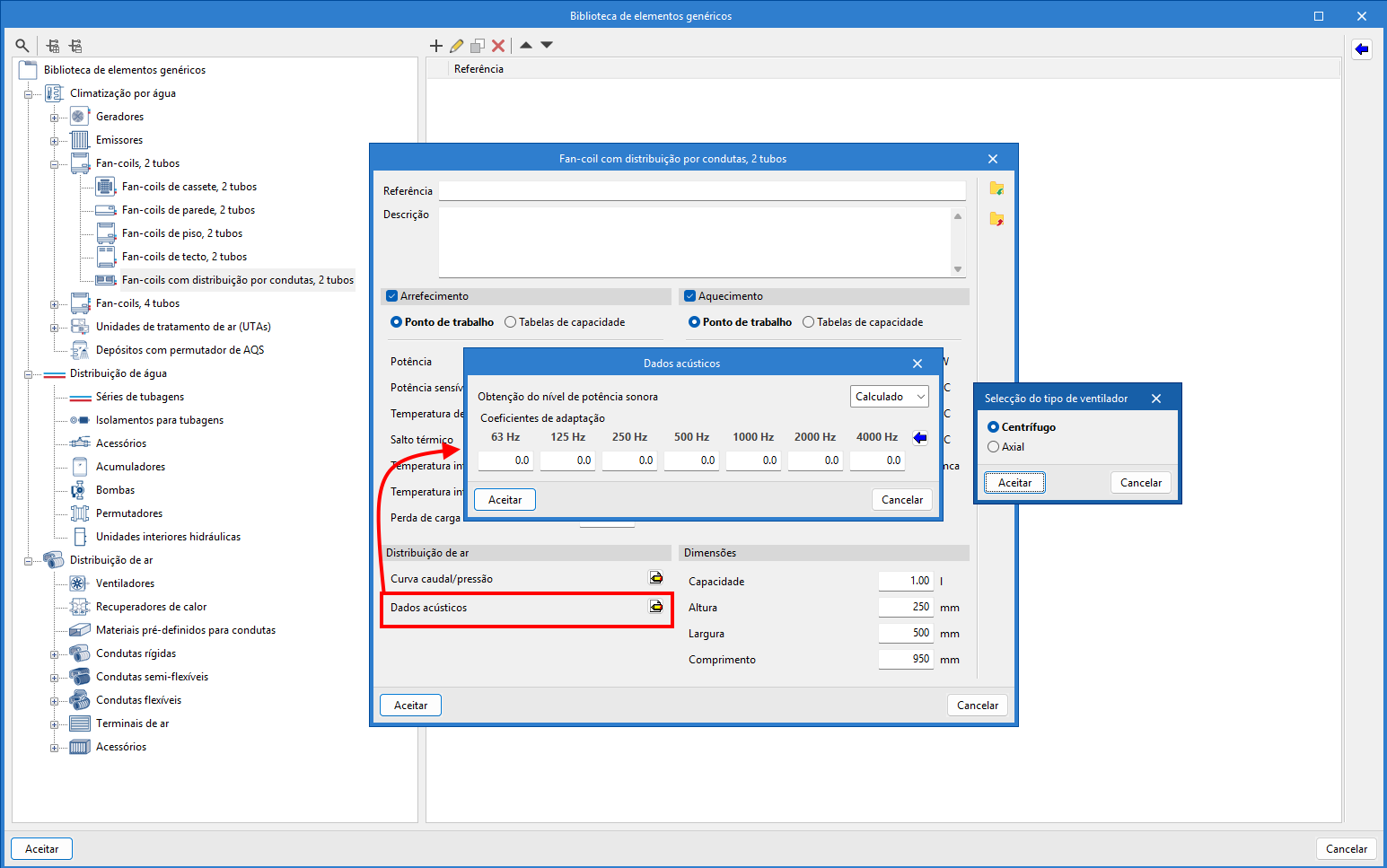
Task: Click the search magnifier icon in tree toolbar
Action: (22, 46)
